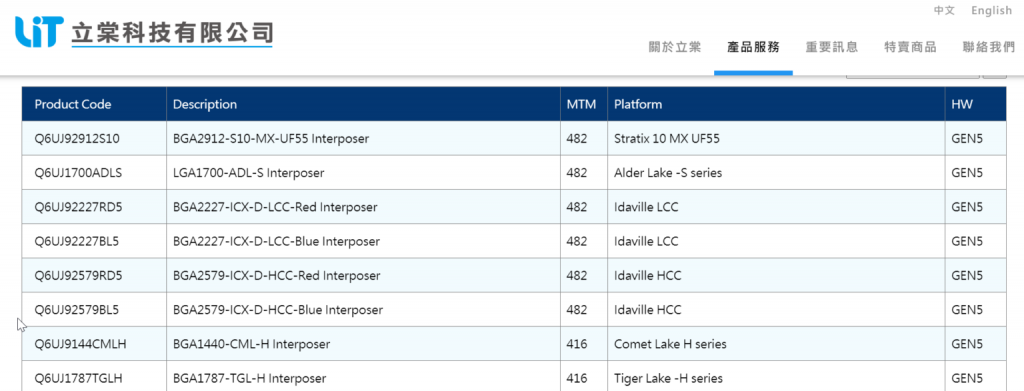Open the 特賣商品 section
Viewport: 1024px width, 391px height.
[910, 47]
